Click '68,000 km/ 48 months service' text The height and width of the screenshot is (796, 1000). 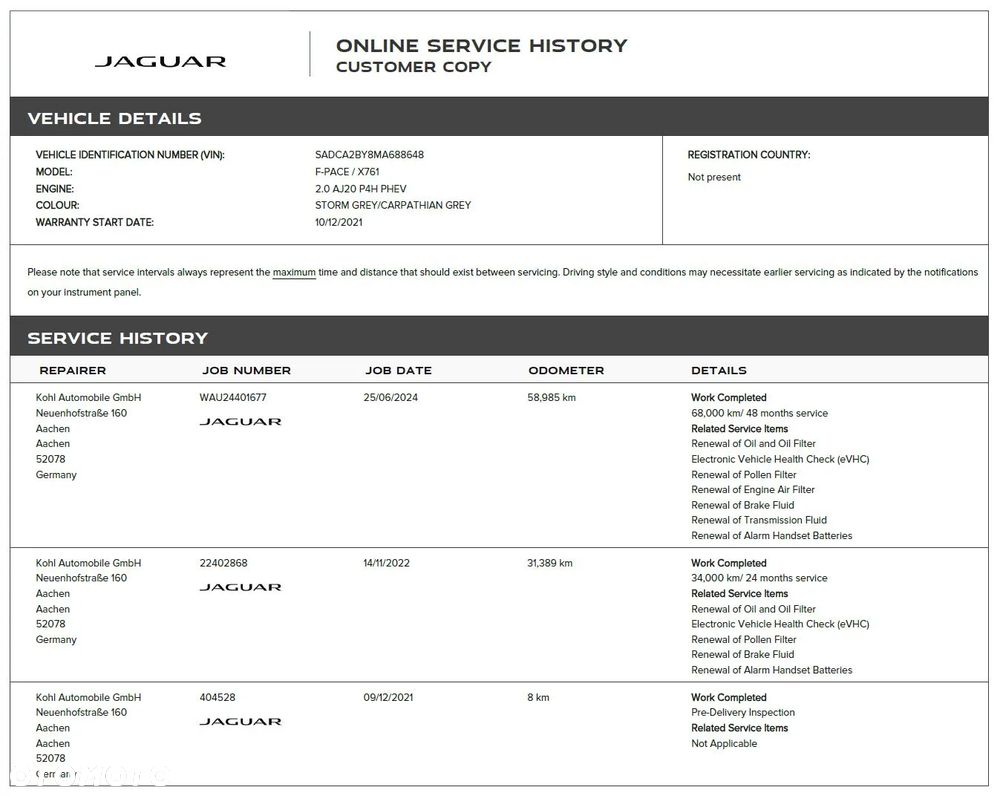coord(760,413)
